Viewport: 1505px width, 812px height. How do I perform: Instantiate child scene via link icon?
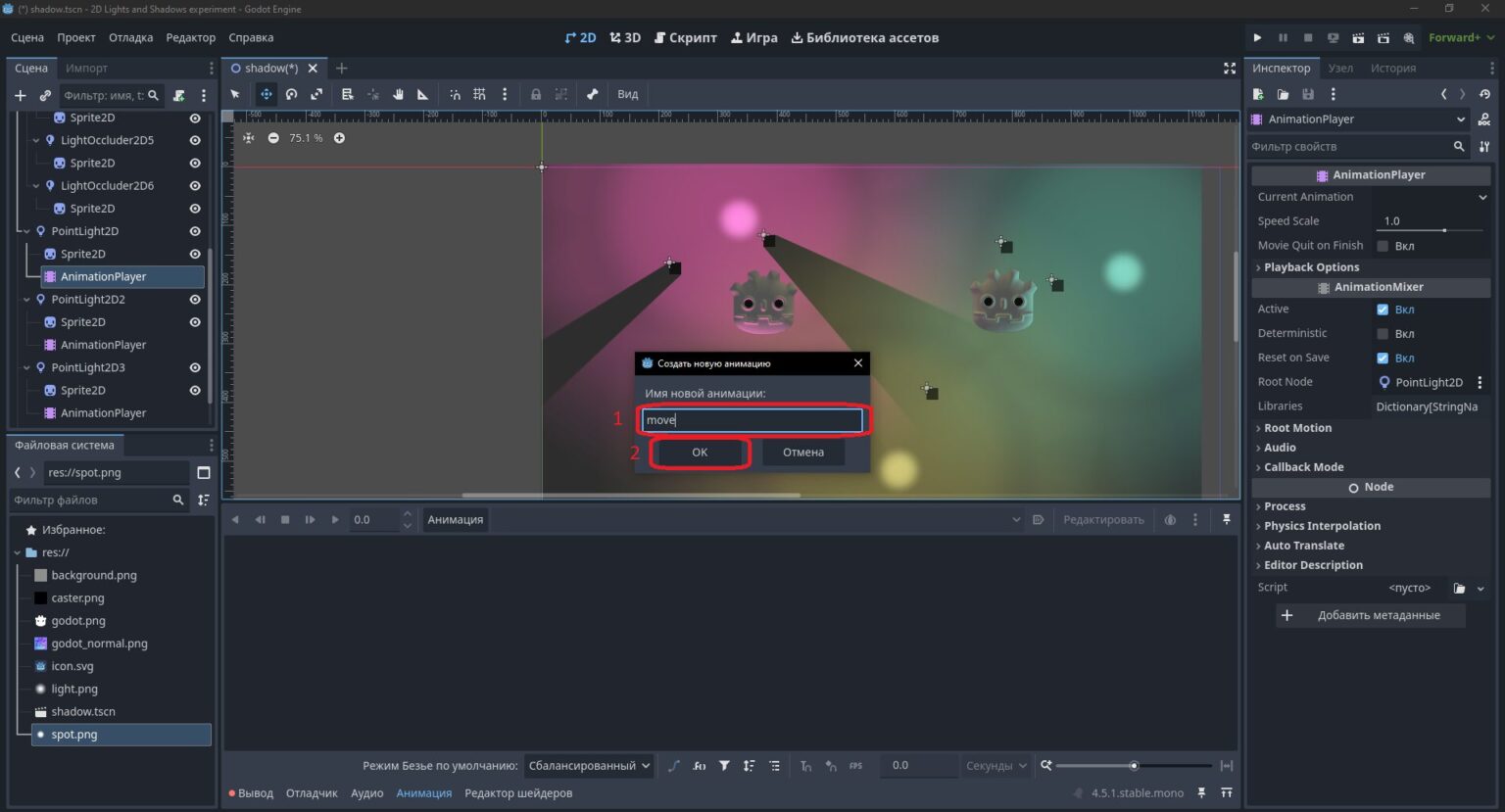click(45, 95)
